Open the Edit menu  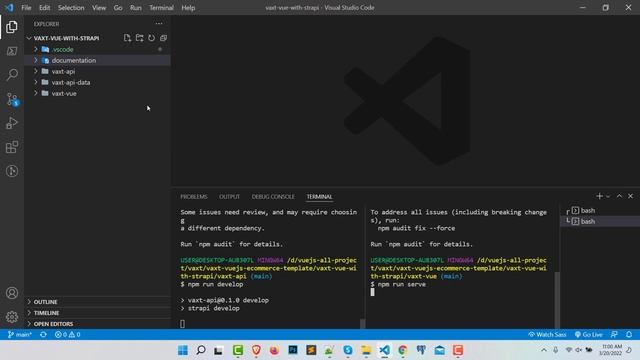pyautogui.click(x=44, y=8)
